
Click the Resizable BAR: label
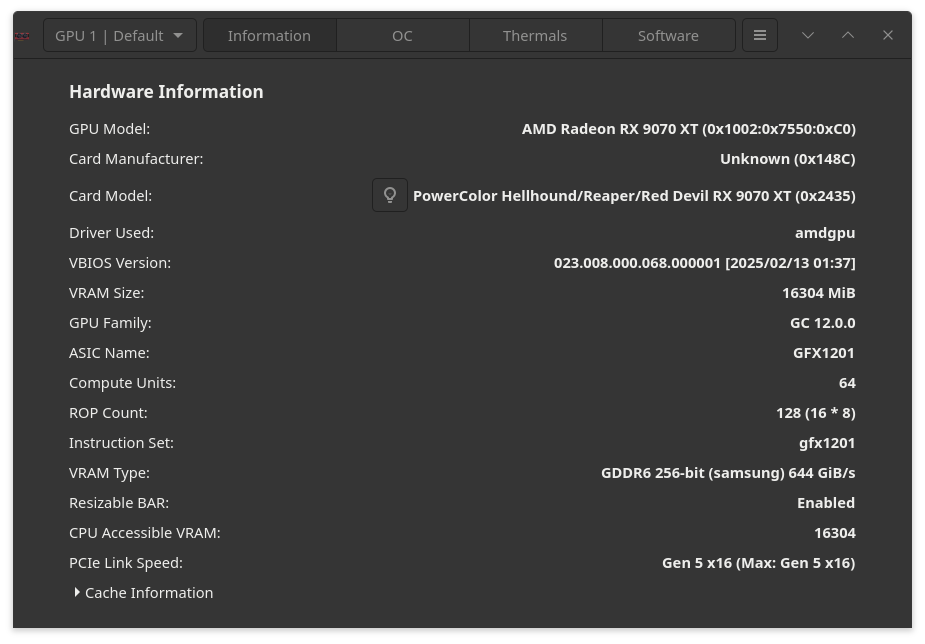click(x=119, y=503)
